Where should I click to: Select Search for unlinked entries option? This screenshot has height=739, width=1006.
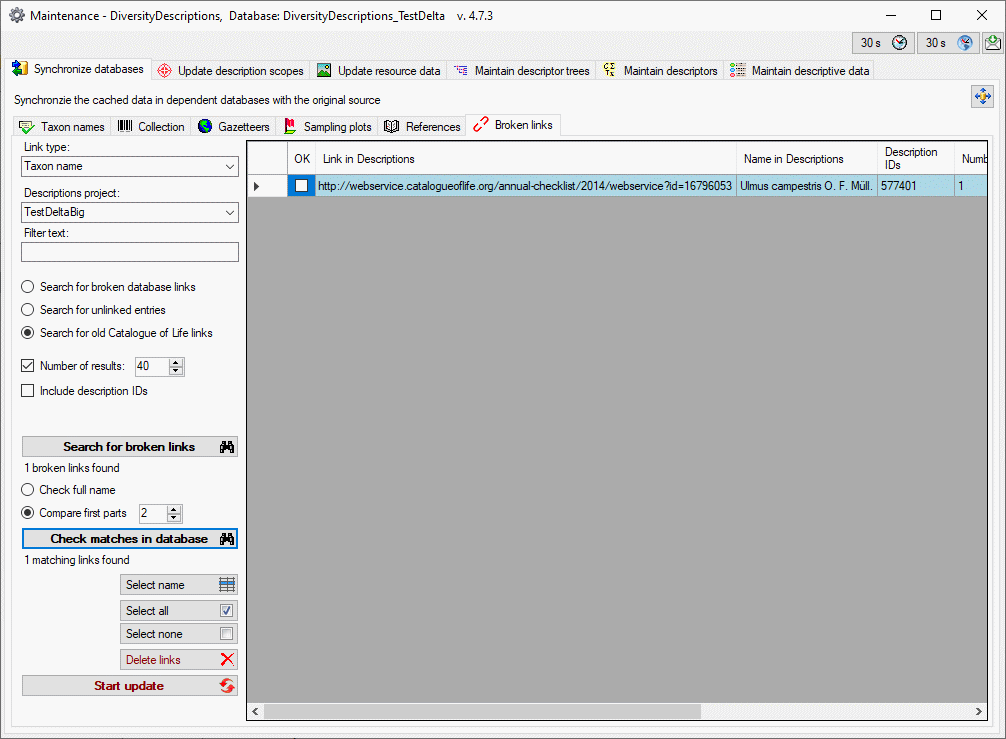(28, 310)
